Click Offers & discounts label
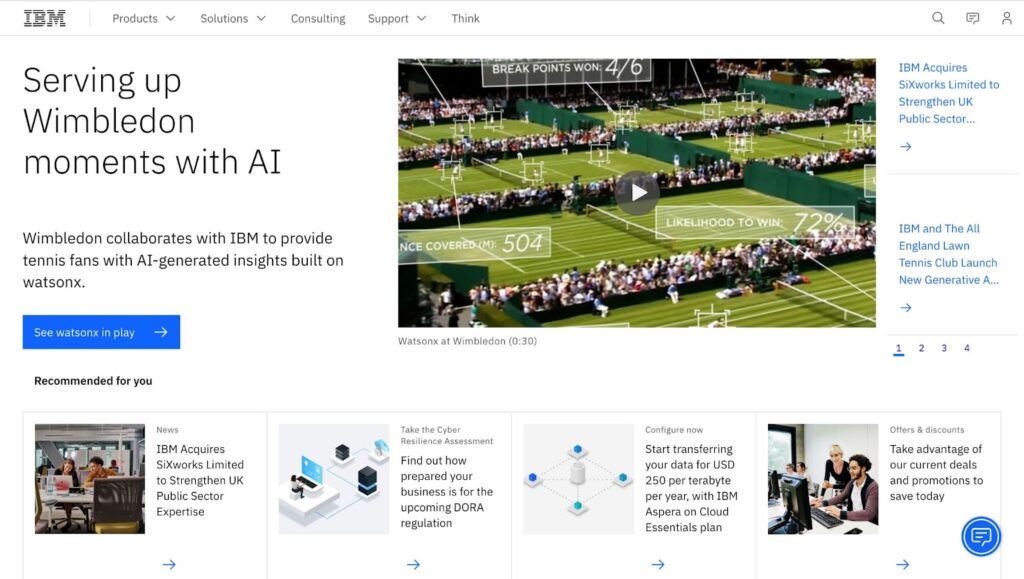Screen dimensions: 1024x579 [927, 430]
